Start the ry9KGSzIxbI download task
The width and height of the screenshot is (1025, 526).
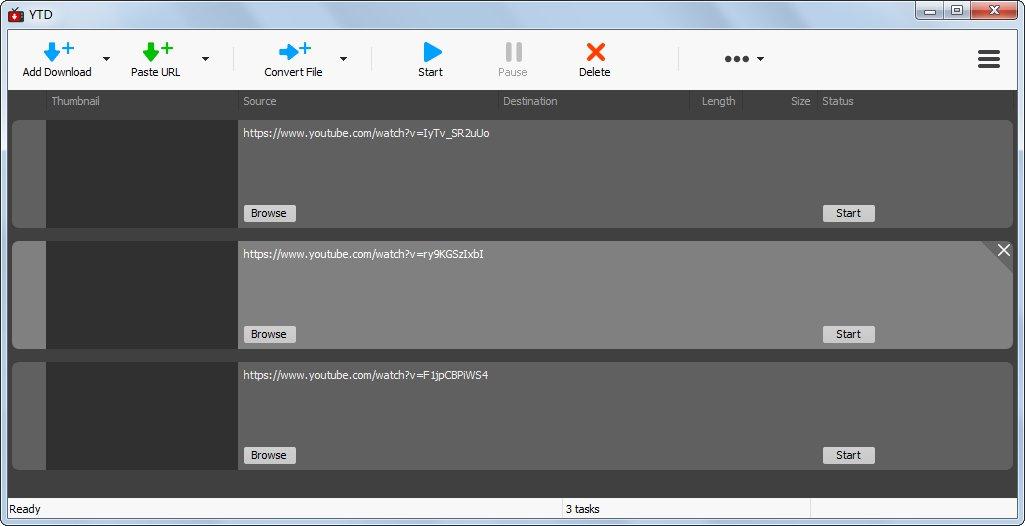point(849,334)
